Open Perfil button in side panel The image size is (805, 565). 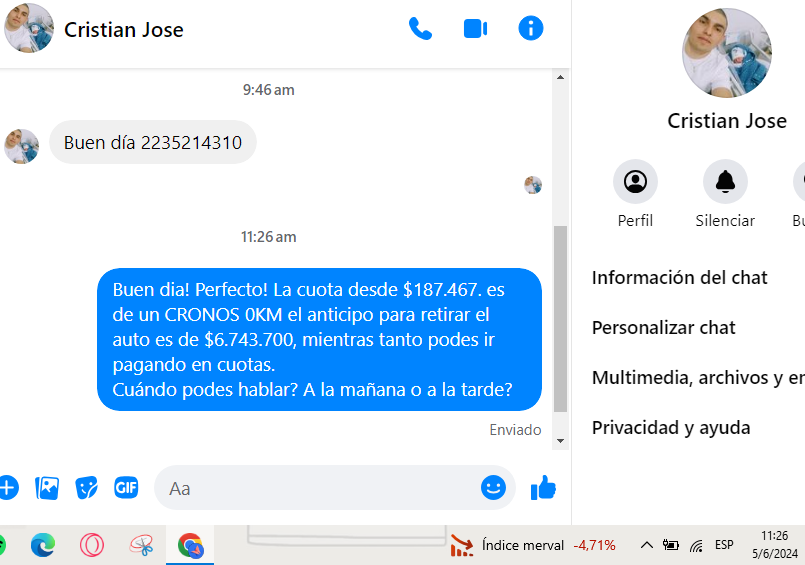point(635,194)
